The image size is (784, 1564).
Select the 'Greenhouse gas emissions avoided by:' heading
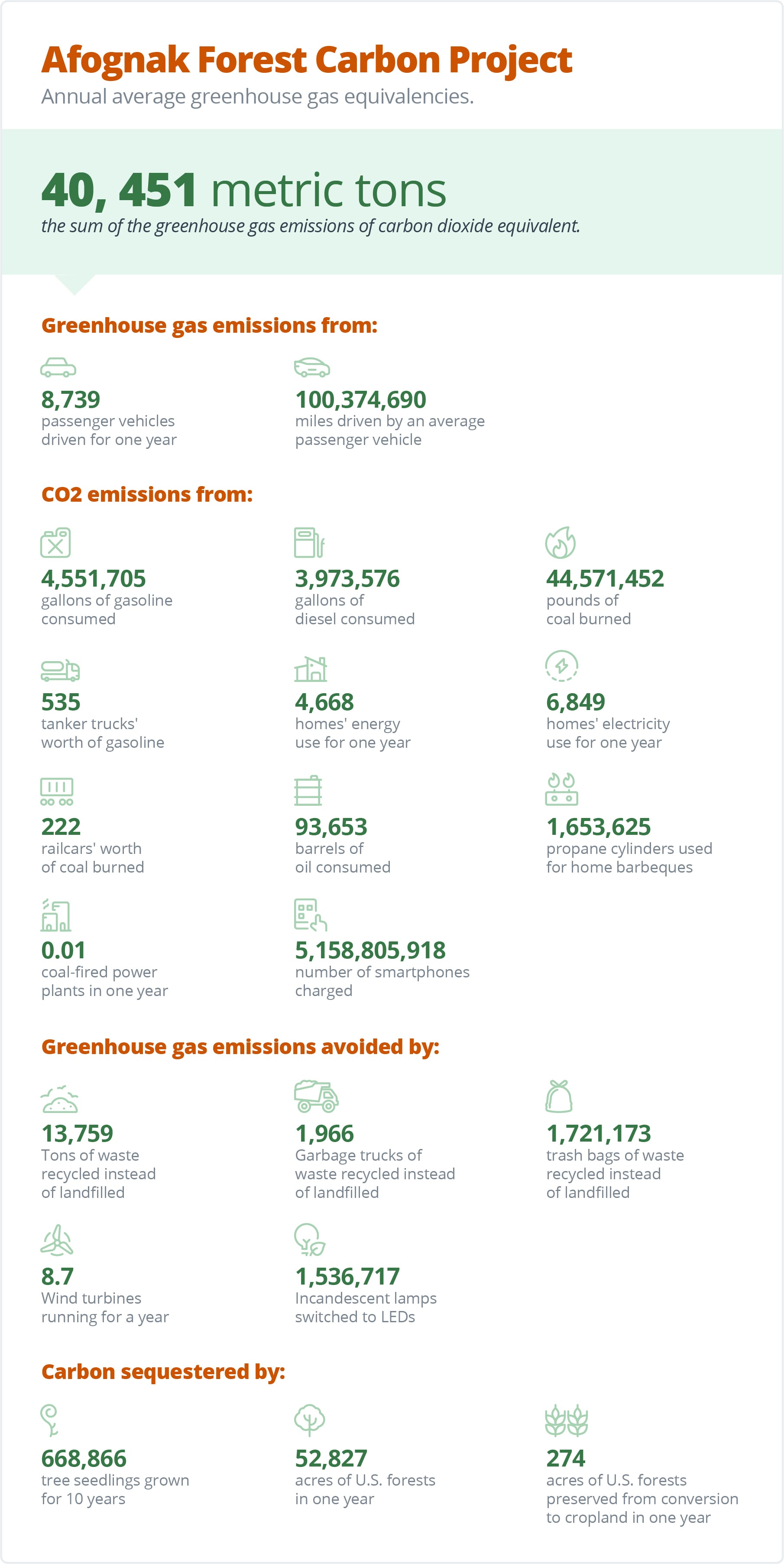tap(240, 1047)
